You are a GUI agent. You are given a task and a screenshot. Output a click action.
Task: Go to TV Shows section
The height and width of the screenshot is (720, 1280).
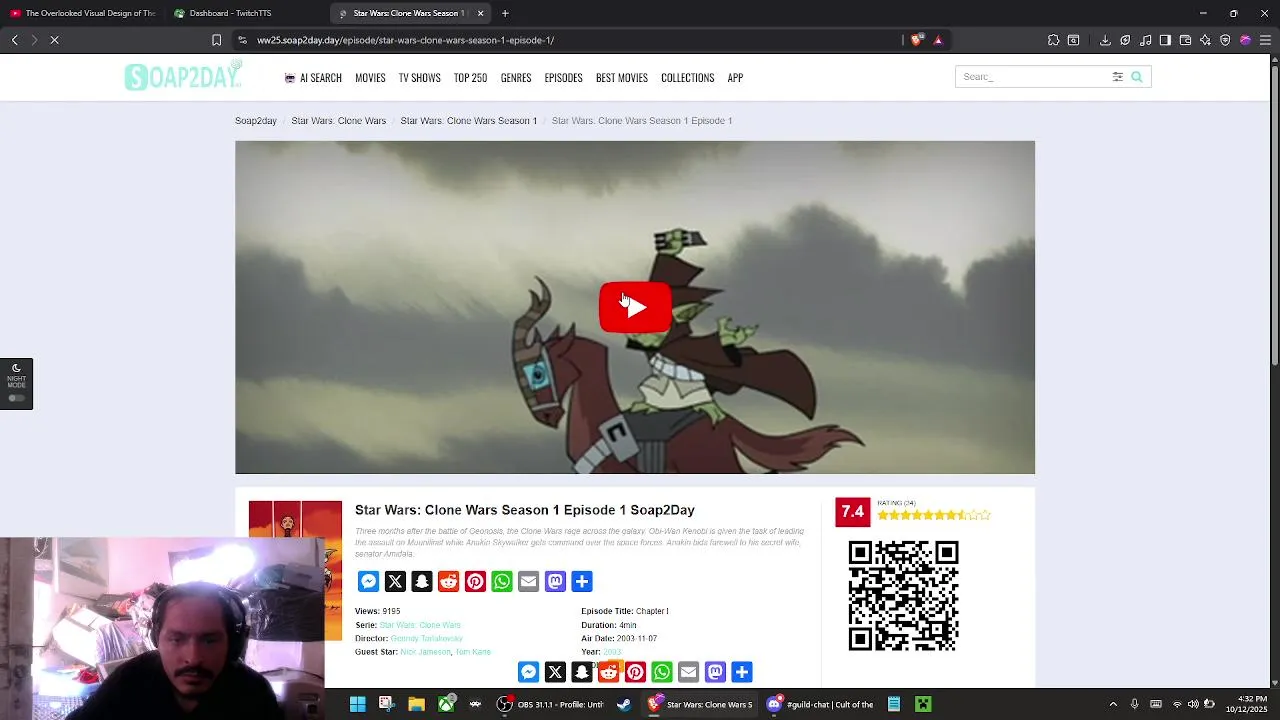[419, 78]
